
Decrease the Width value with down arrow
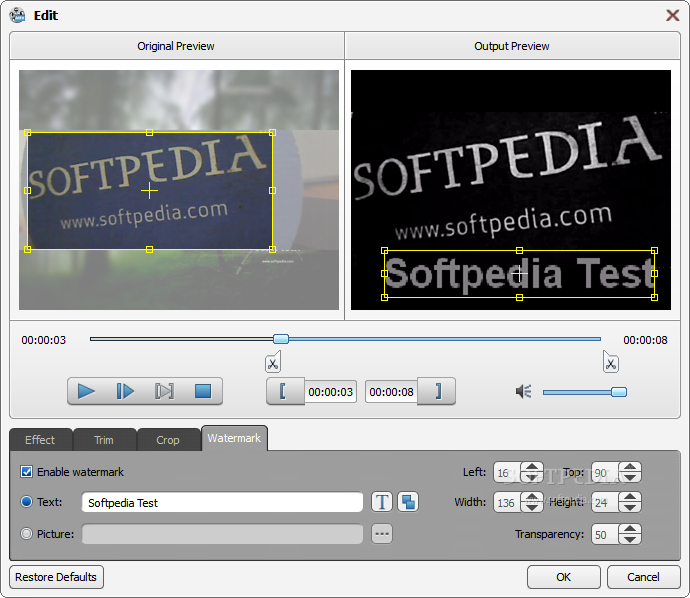click(x=532, y=507)
